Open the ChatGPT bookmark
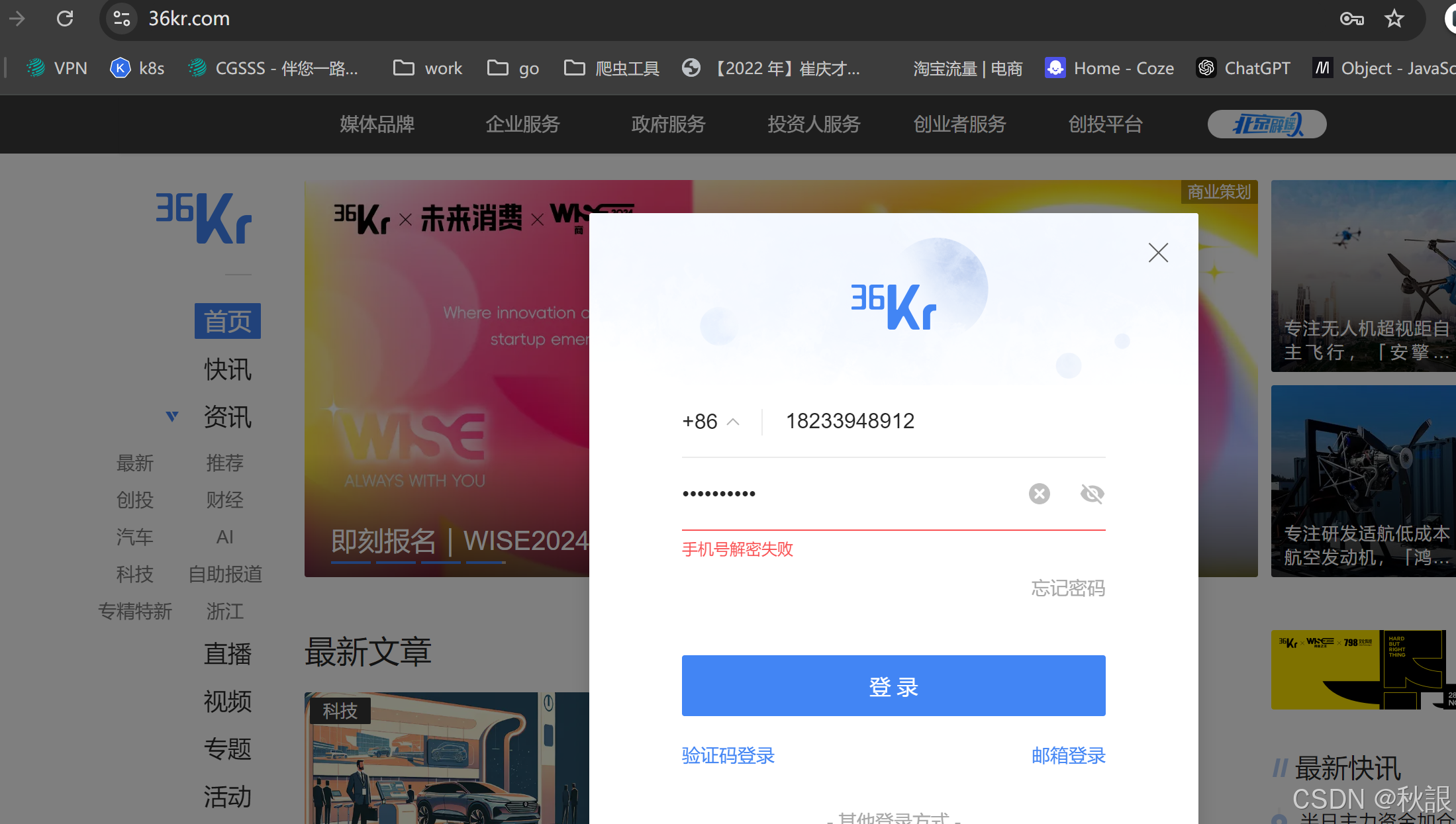Screen dimensions: 1456x824 click(x=1243, y=68)
